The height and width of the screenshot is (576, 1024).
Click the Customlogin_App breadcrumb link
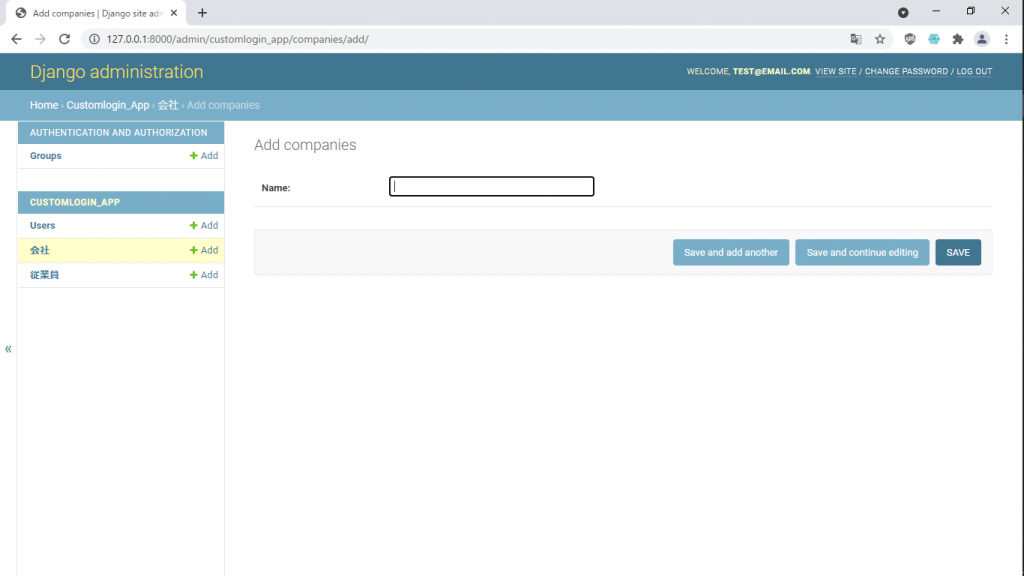tap(108, 105)
